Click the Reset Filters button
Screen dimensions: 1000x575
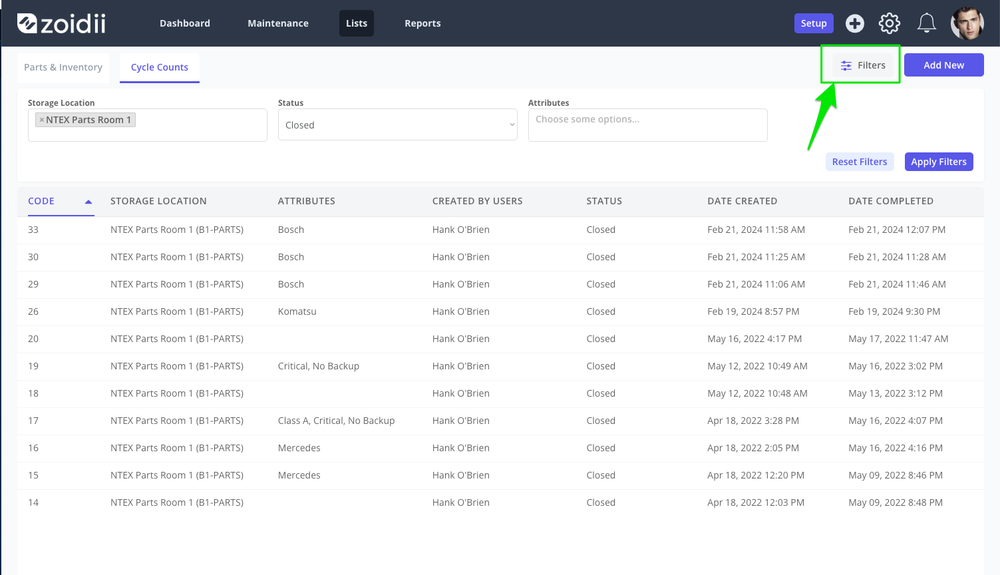click(x=859, y=162)
